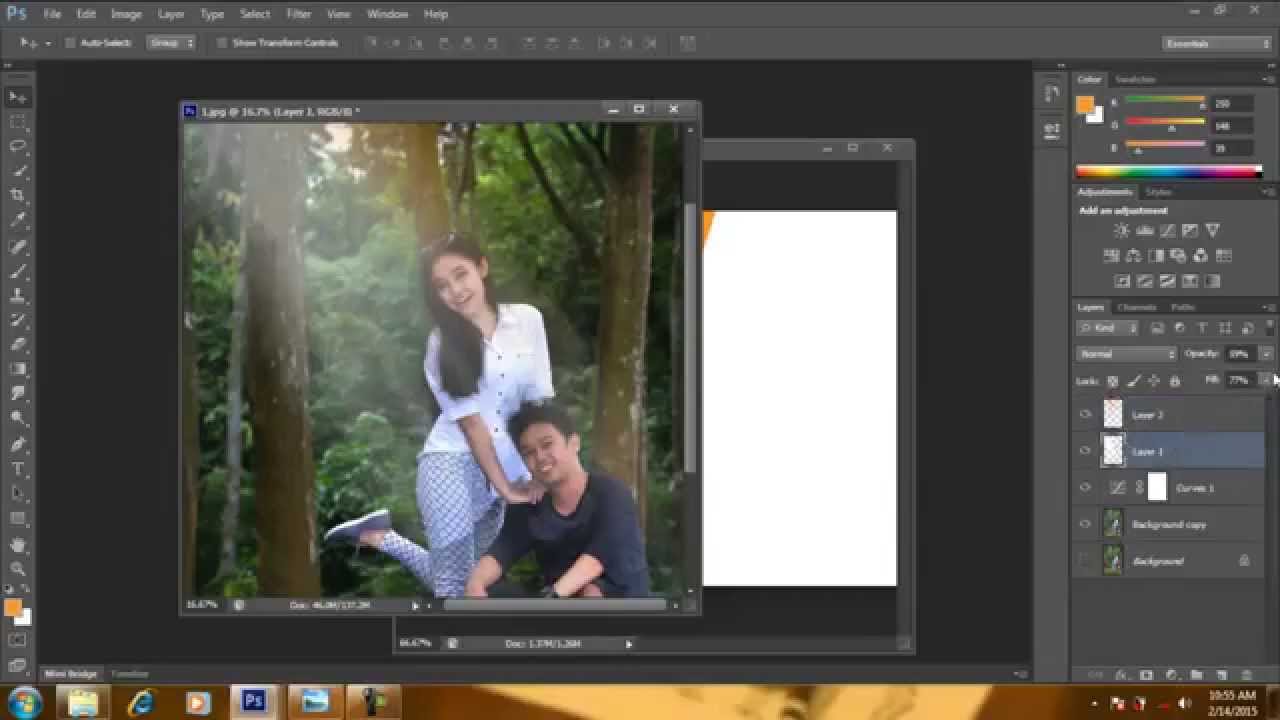Open layer style fx menu

(x=1121, y=675)
